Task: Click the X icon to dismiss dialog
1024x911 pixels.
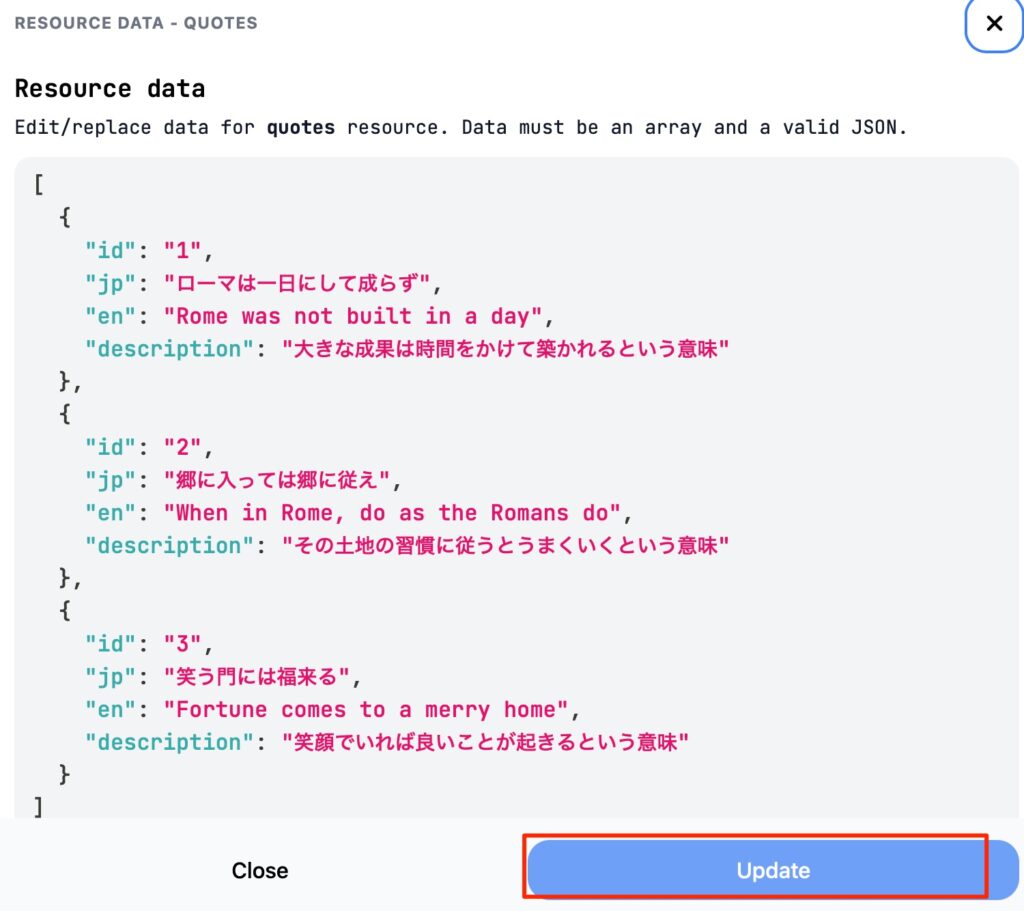Action: 993,24
